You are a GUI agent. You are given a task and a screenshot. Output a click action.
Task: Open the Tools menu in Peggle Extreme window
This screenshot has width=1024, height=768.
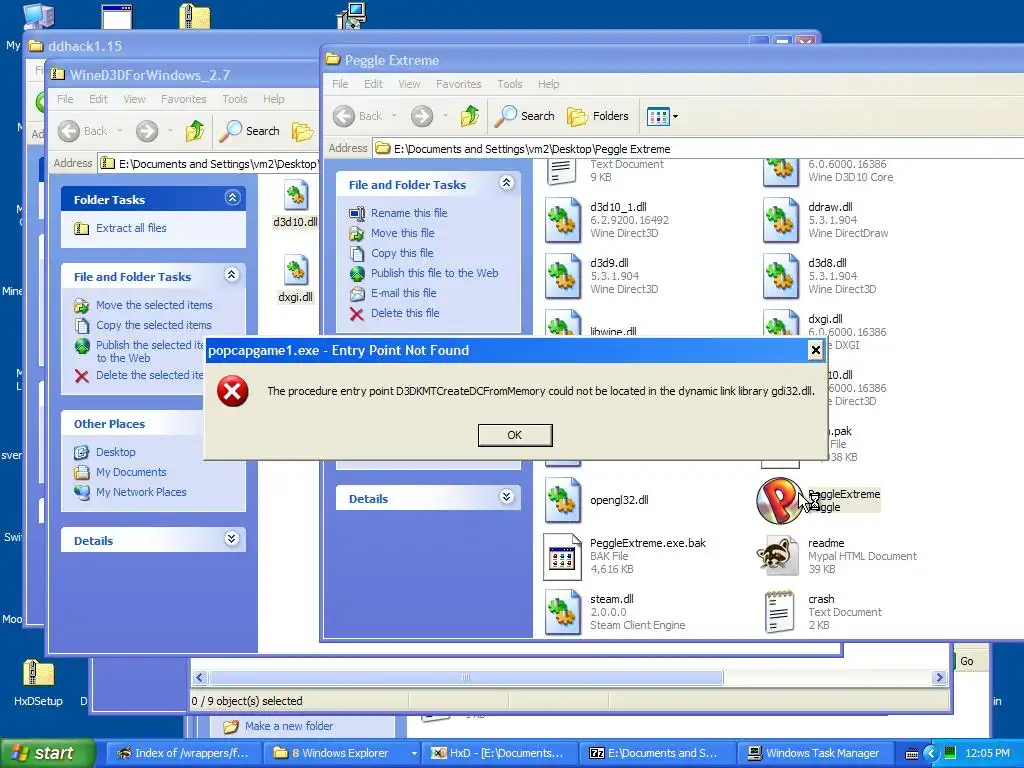click(509, 84)
